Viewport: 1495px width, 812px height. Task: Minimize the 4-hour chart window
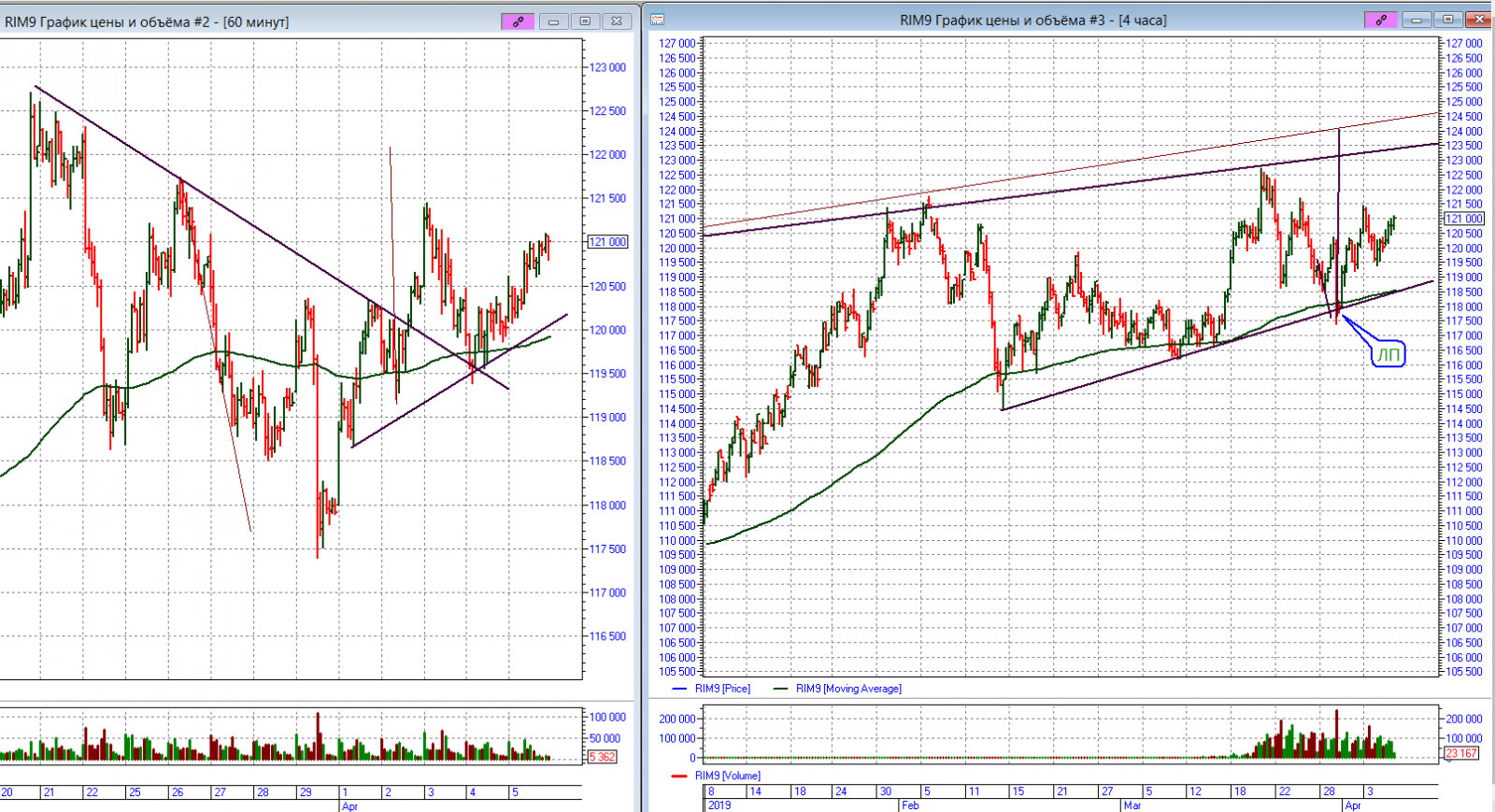point(1417,20)
